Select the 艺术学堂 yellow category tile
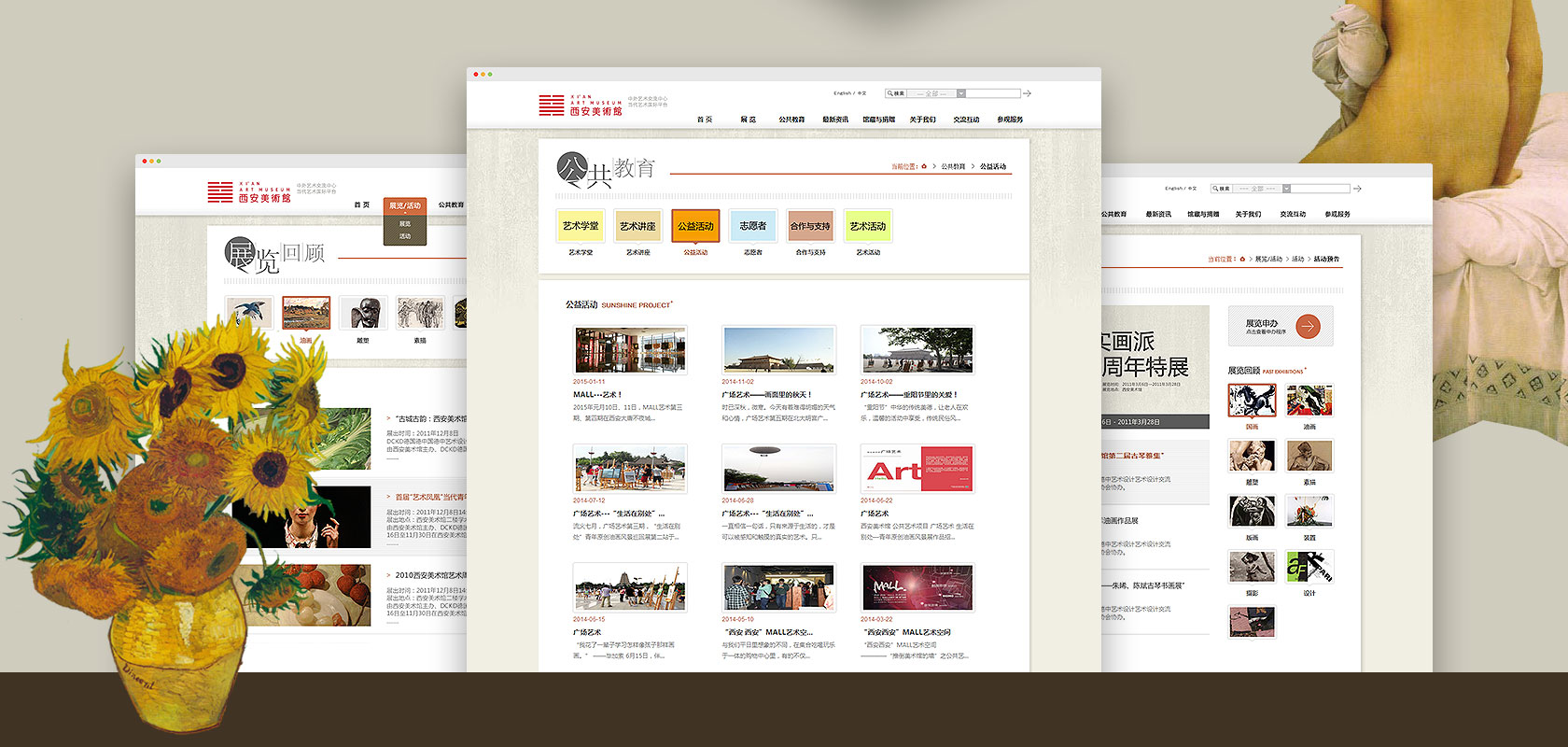Viewport: 1568px width, 747px height. 581,226
